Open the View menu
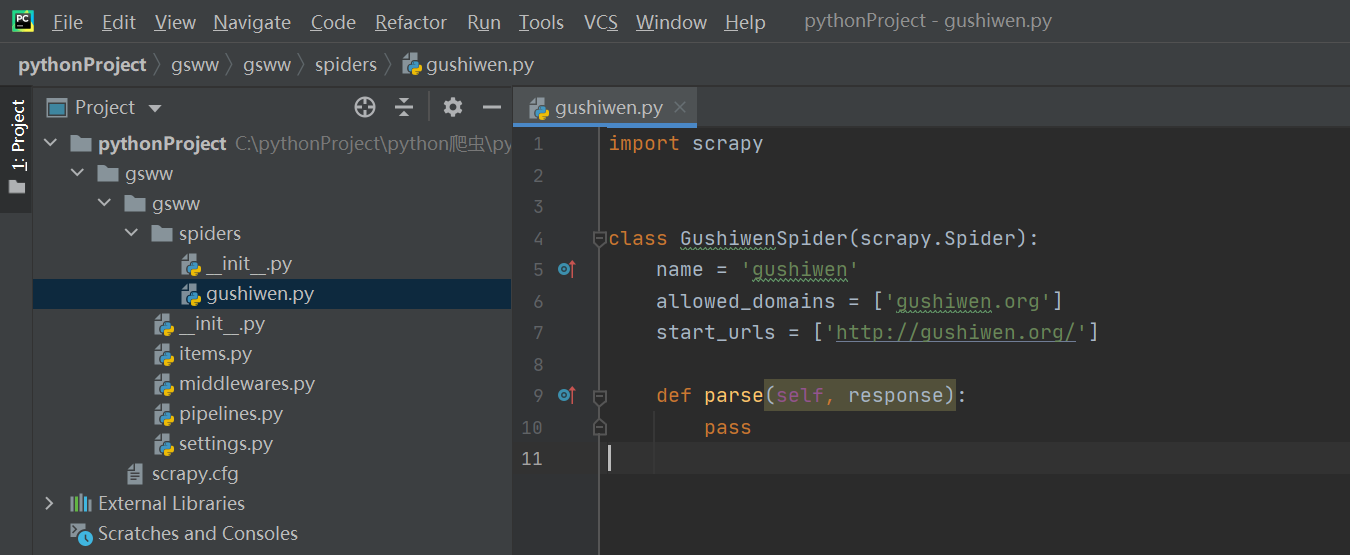This screenshot has height=555, width=1350. point(175,22)
